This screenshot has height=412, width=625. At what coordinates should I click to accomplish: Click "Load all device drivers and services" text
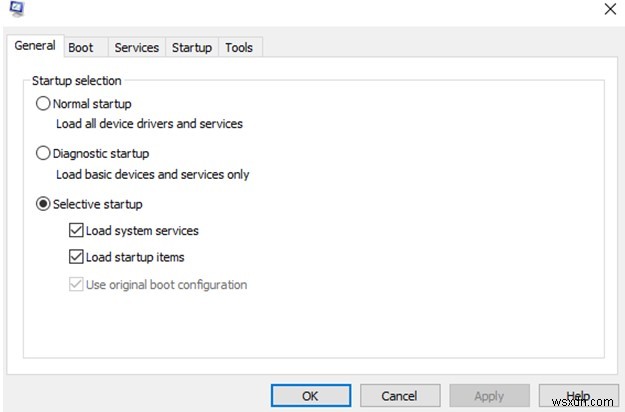tap(149, 124)
